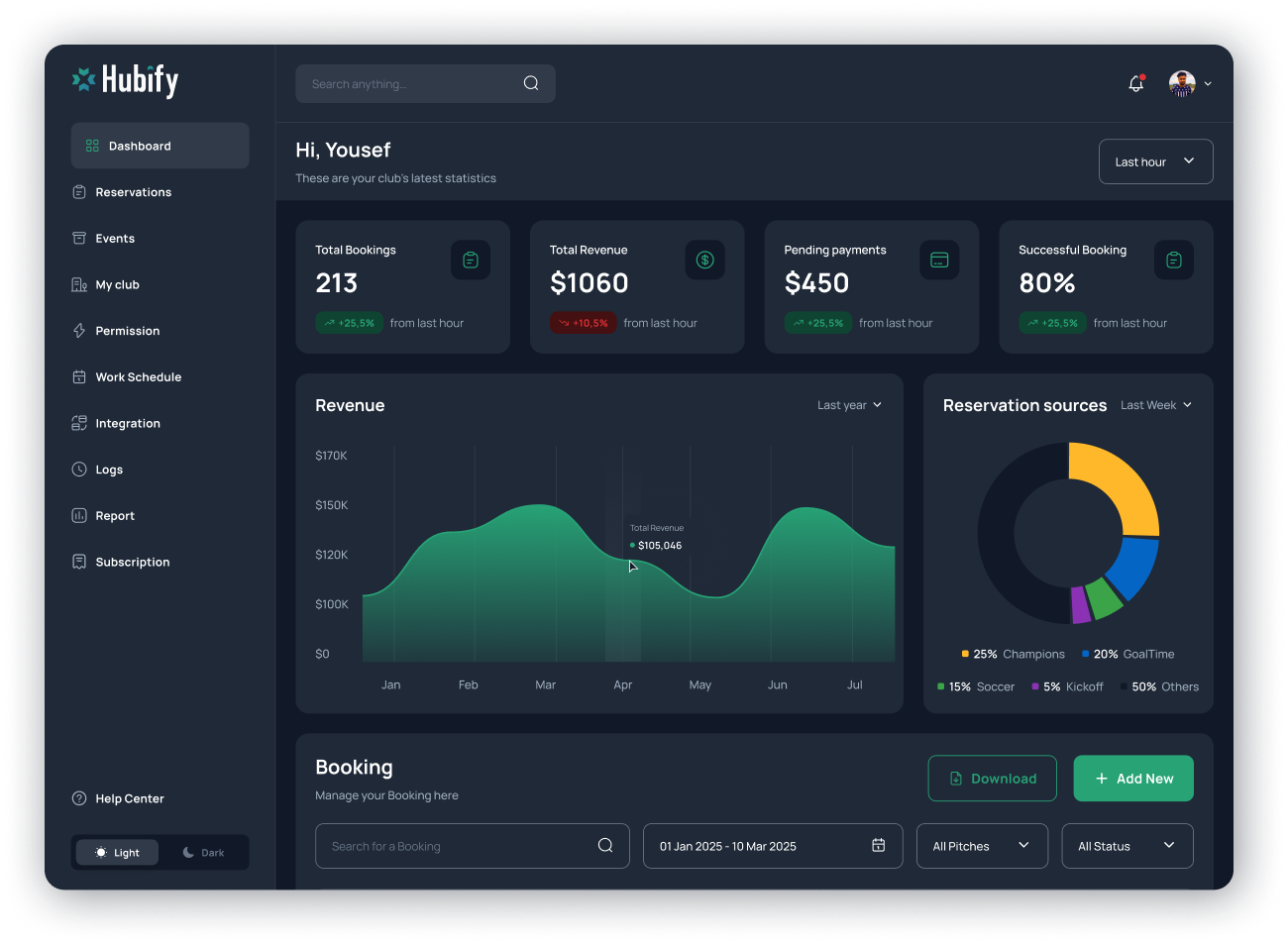Switch to Dark mode
The image size is (1288, 945).
[204, 852]
